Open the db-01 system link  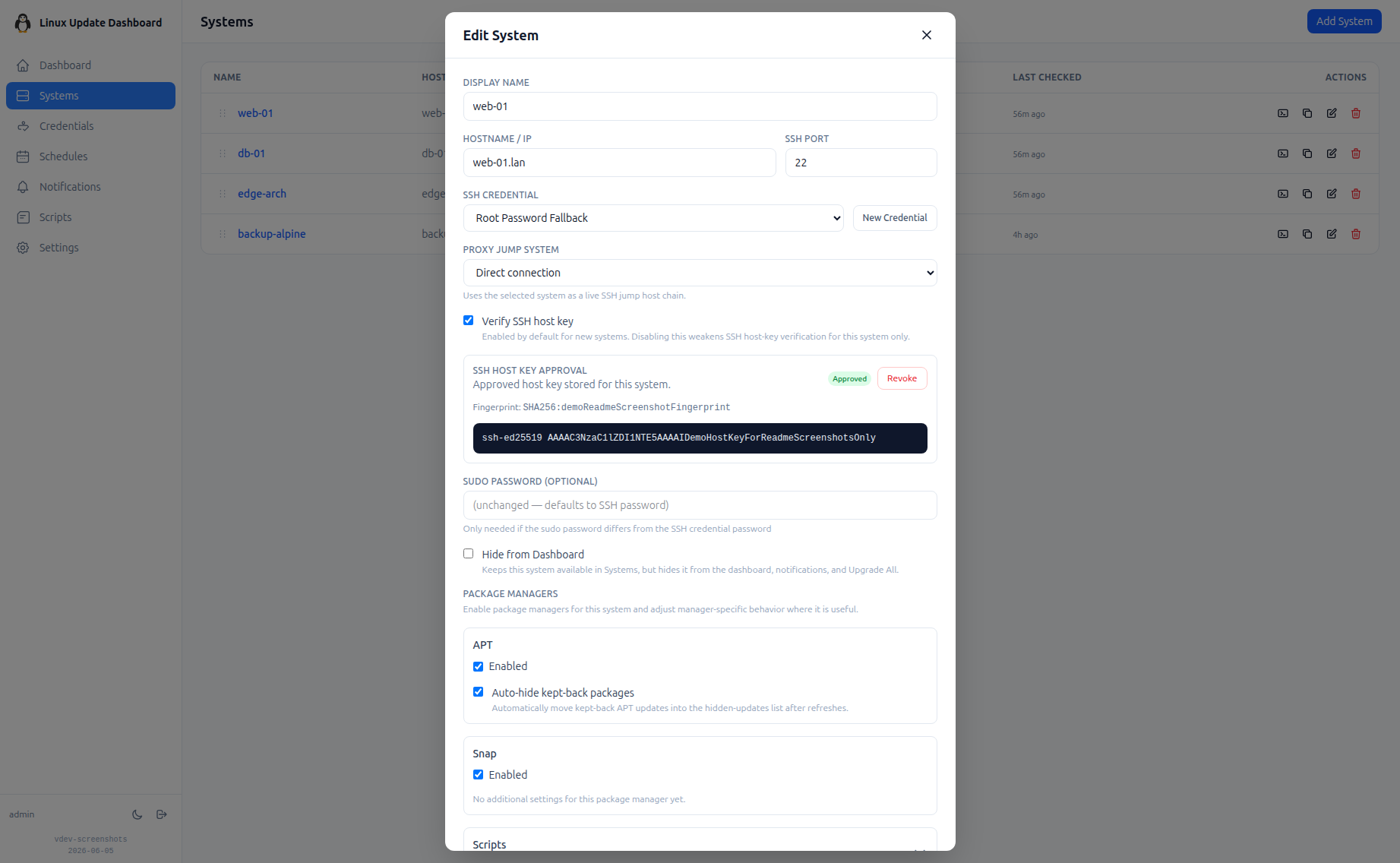pos(251,153)
